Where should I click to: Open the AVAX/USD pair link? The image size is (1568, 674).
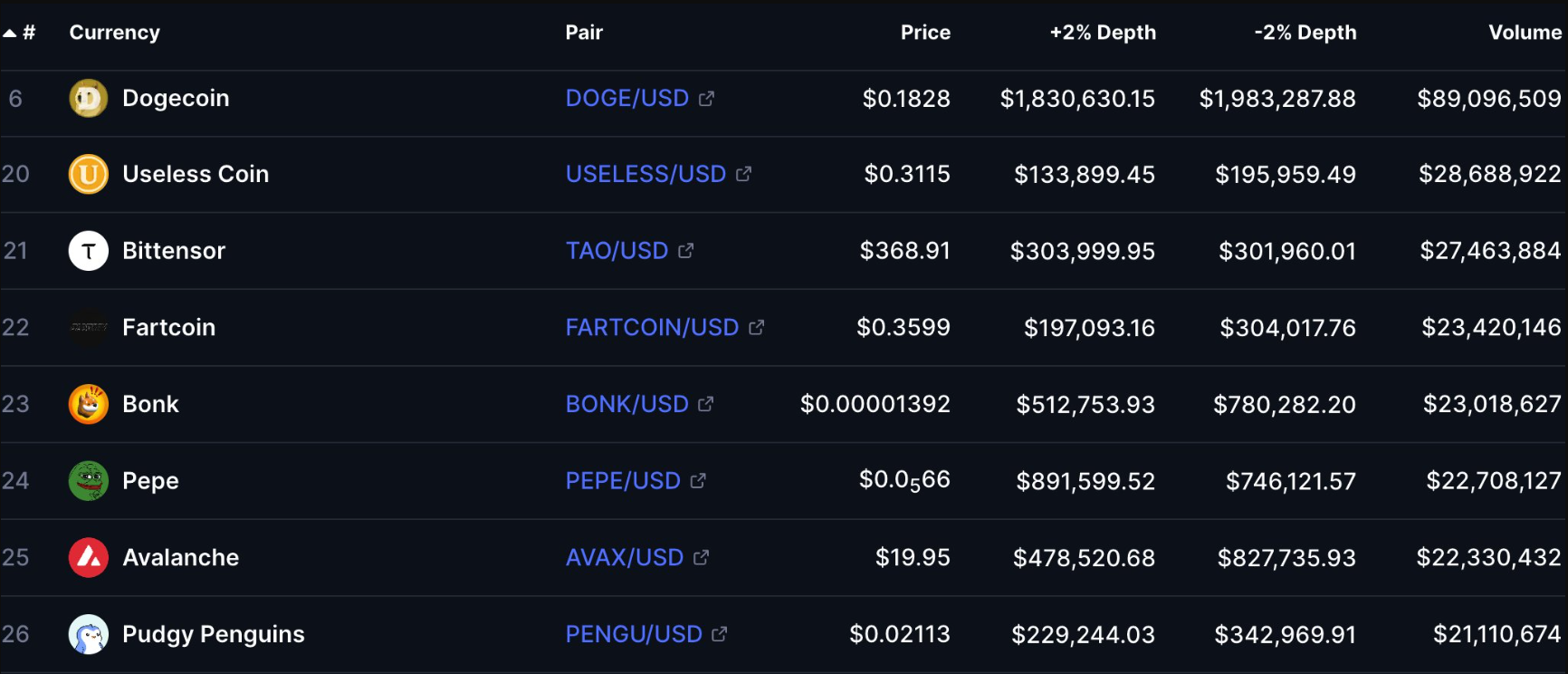(x=624, y=557)
